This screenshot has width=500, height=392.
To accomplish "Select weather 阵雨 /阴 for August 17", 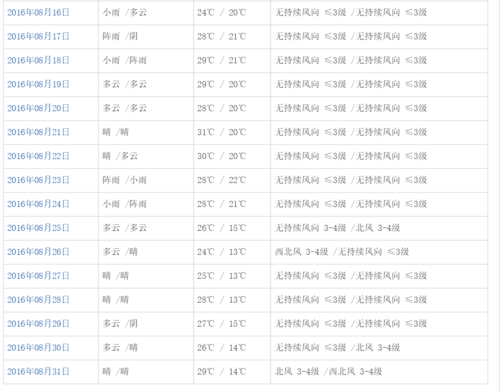I will pyautogui.click(x=120, y=36).
